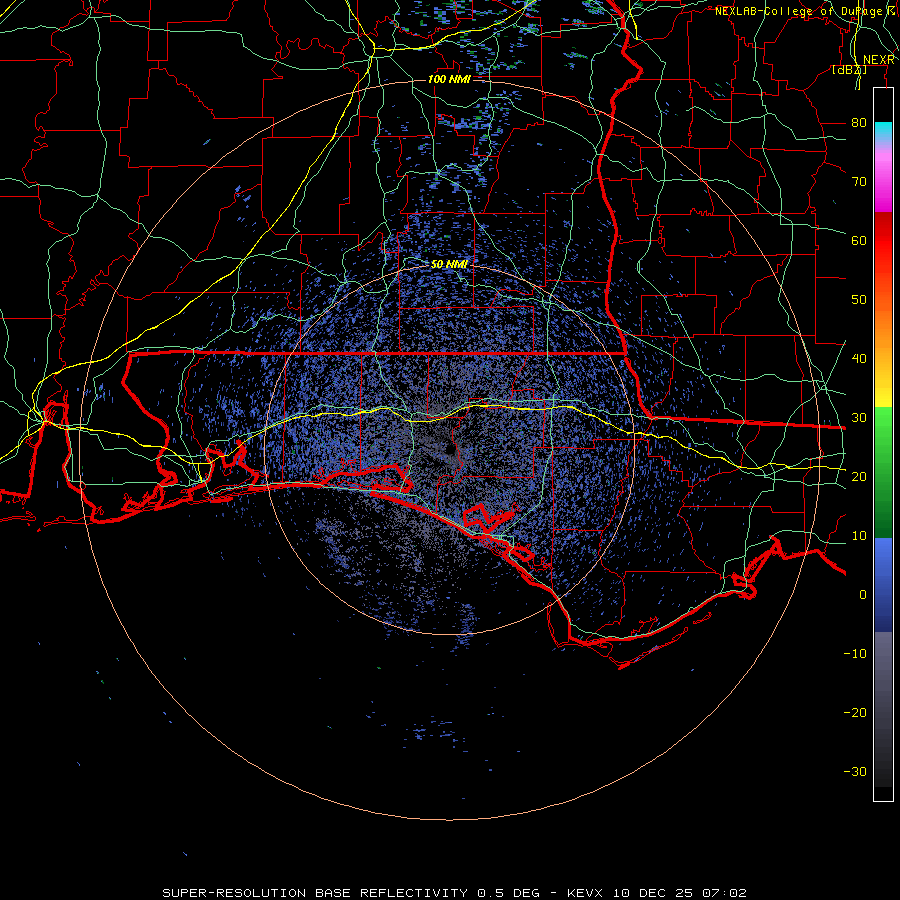
Task: Click the 50 NMI range ring label
Action: click(449, 264)
